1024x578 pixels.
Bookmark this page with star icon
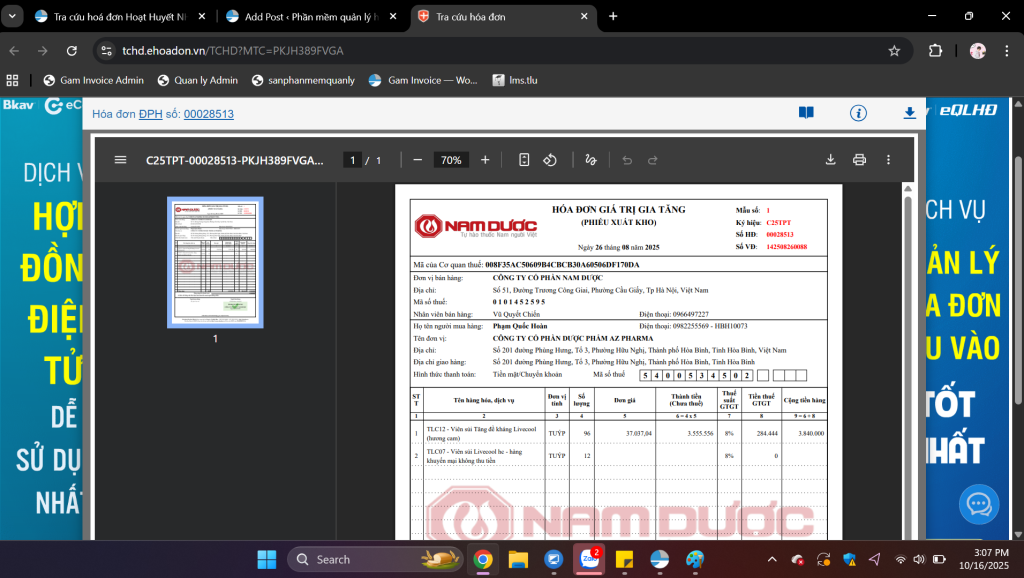[x=894, y=50]
